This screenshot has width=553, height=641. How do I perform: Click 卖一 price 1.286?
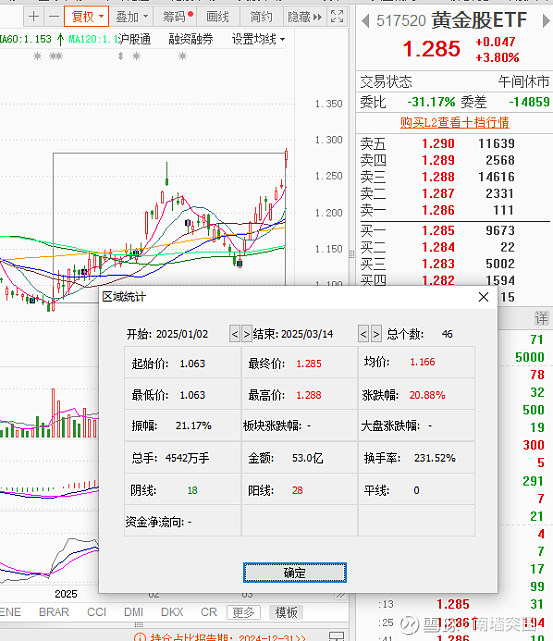tap(438, 210)
